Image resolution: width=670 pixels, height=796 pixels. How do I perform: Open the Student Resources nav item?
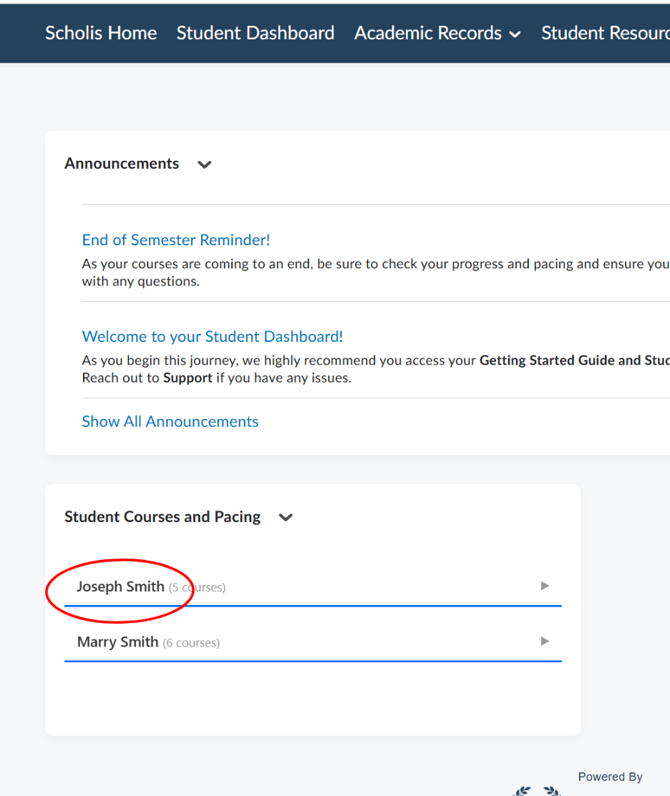[x=605, y=33]
